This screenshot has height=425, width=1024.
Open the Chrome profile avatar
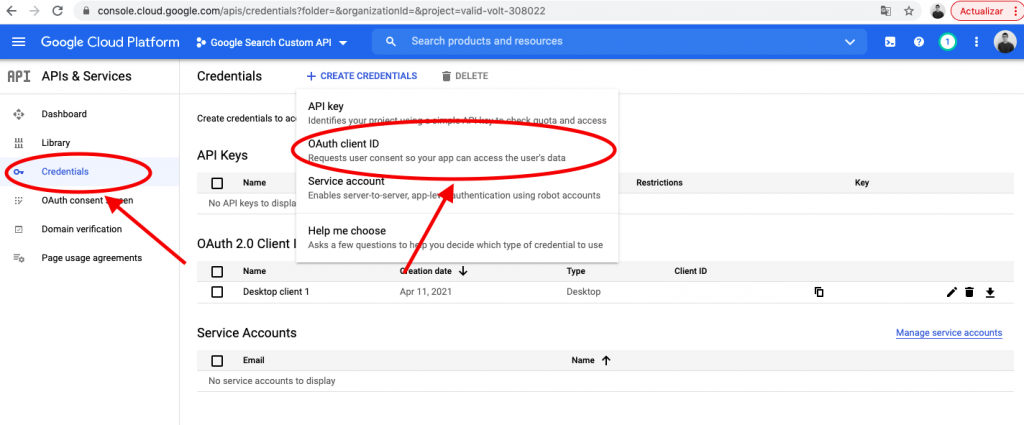(938, 11)
